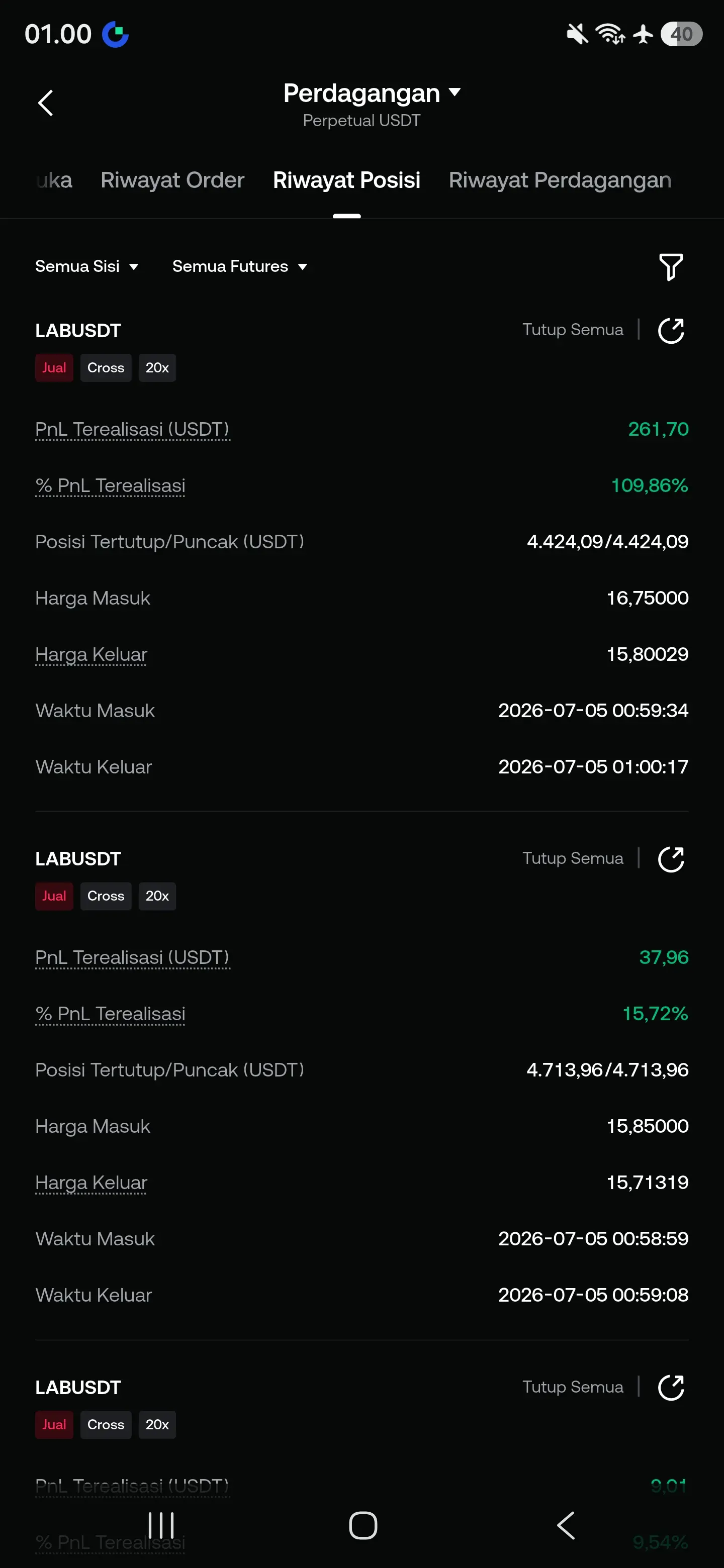Tap the Android navigation back button
Image resolution: width=724 pixels, height=1568 pixels.
(566, 1525)
